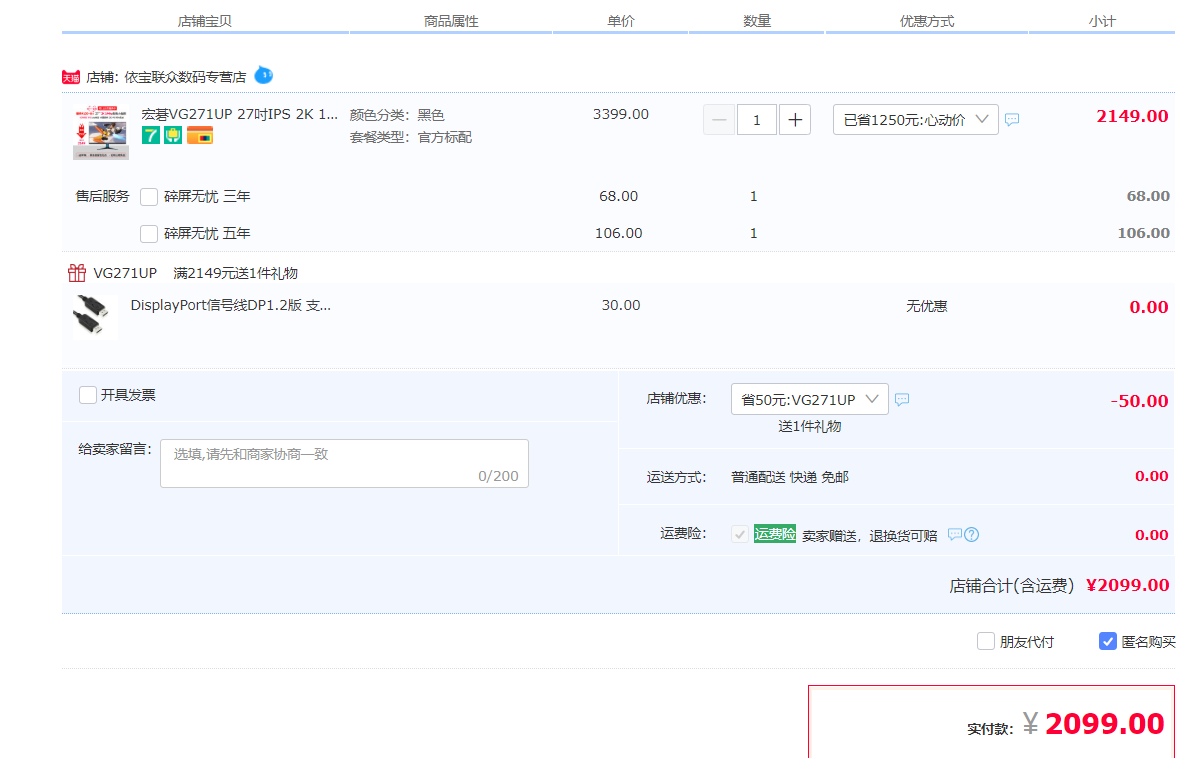Click the 106.00 price of the five-year service

click(x=619, y=233)
